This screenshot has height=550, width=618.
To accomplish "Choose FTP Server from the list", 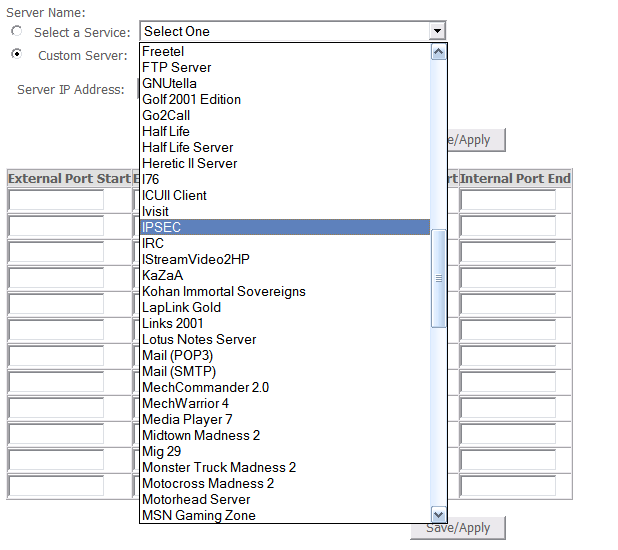I will pyautogui.click(x=285, y=67).
